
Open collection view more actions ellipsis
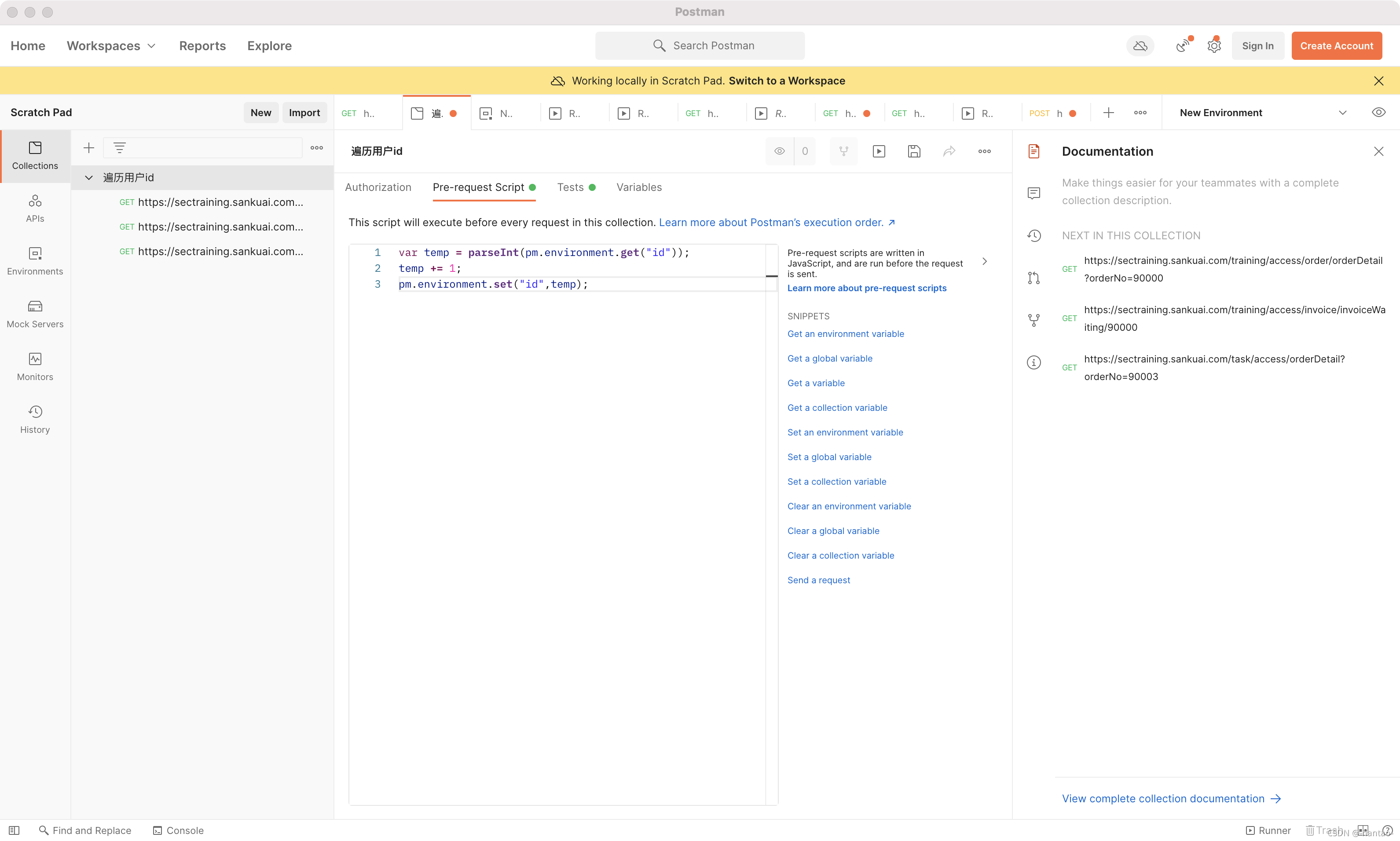(985, 151)
